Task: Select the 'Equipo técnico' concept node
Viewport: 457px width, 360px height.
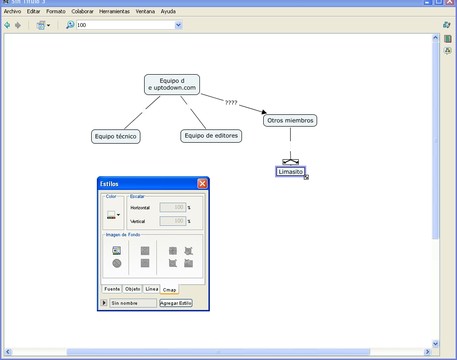Action: (116, 136)
